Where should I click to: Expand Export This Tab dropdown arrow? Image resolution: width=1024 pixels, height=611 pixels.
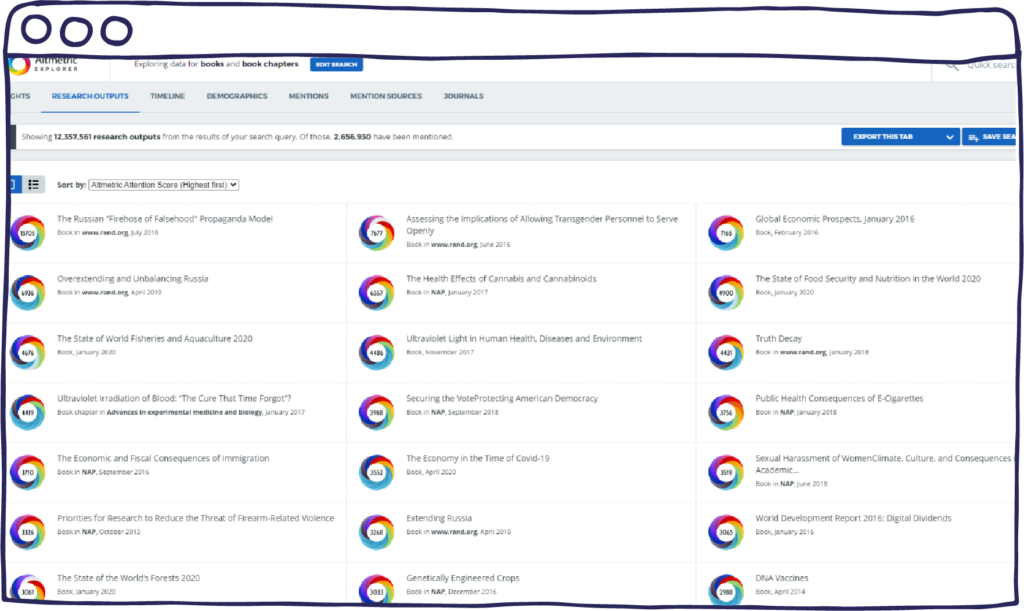click(x=950, y=137)
